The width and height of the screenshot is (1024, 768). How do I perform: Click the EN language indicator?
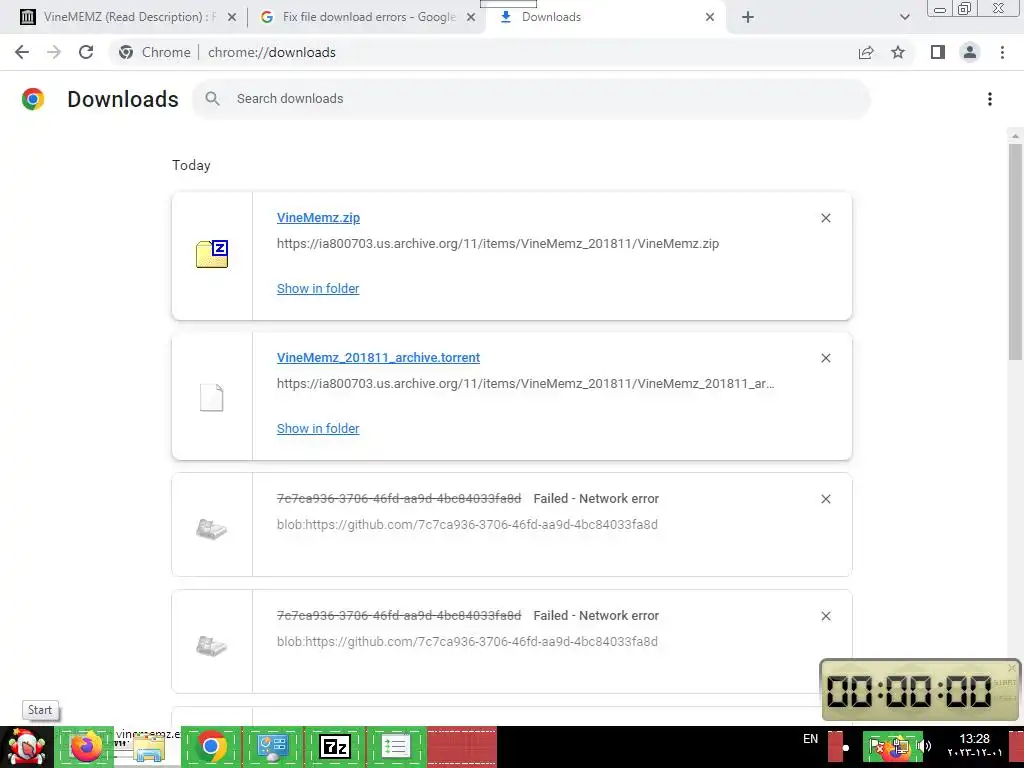tap(810, 739)
